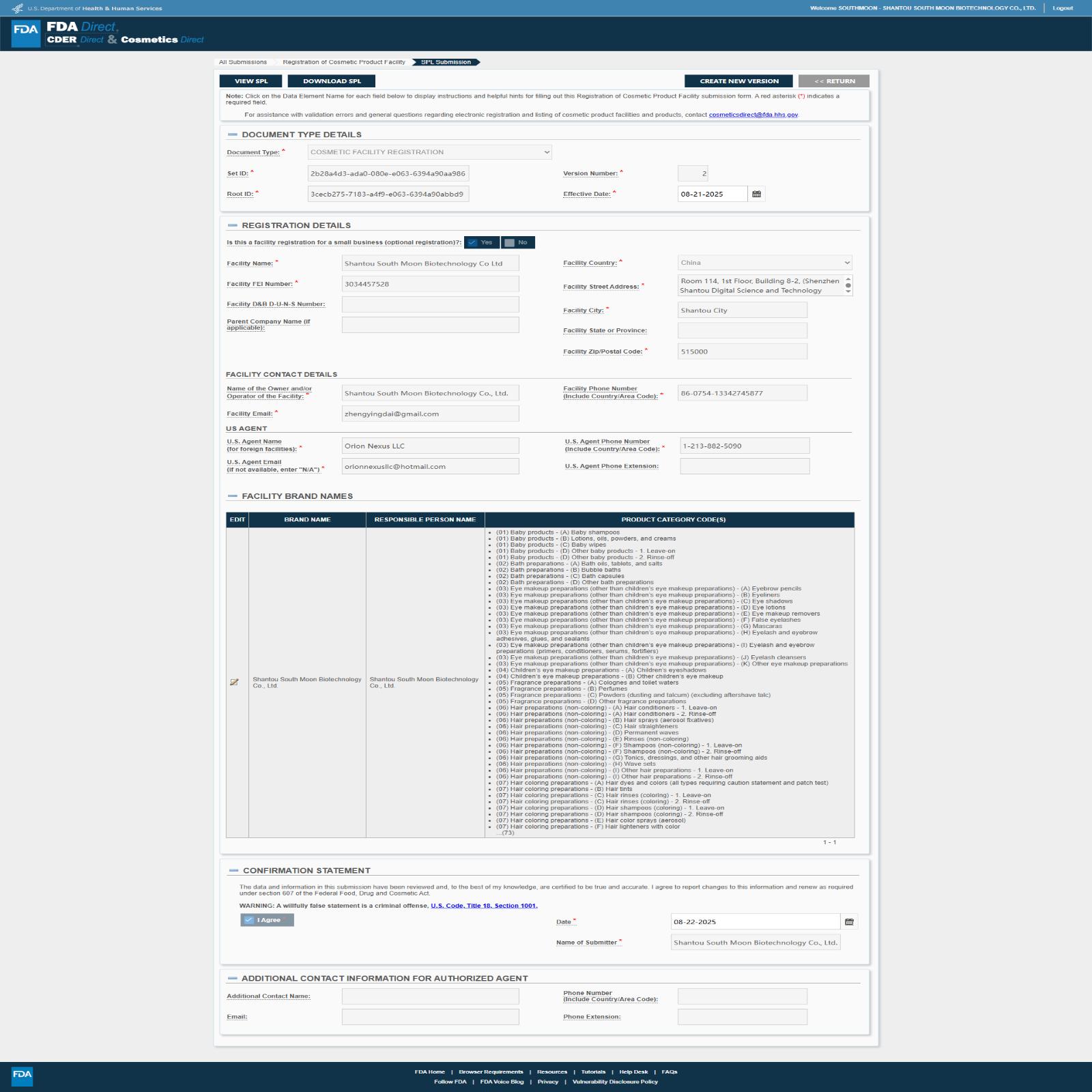Click Create New Version button
This screenshot has height=1092, width=1092.
coord(738,81)
